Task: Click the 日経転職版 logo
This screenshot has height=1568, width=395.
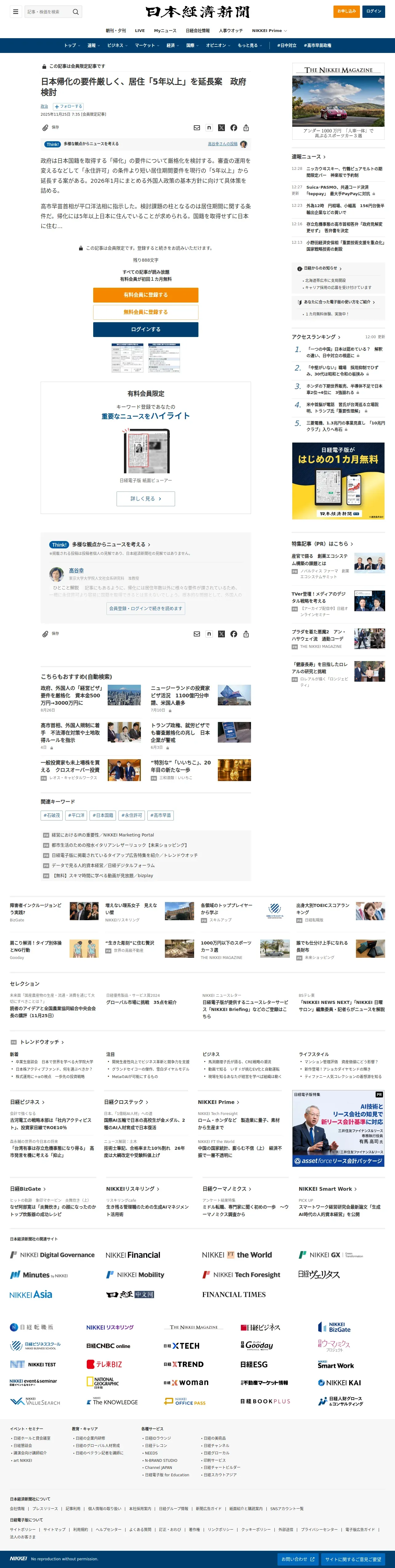Action: [32, 1327]
